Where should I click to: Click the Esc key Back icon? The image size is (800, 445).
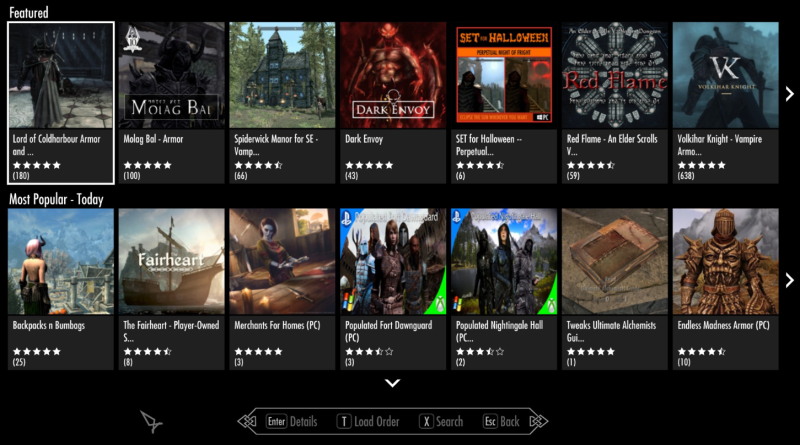pos(490,422)
